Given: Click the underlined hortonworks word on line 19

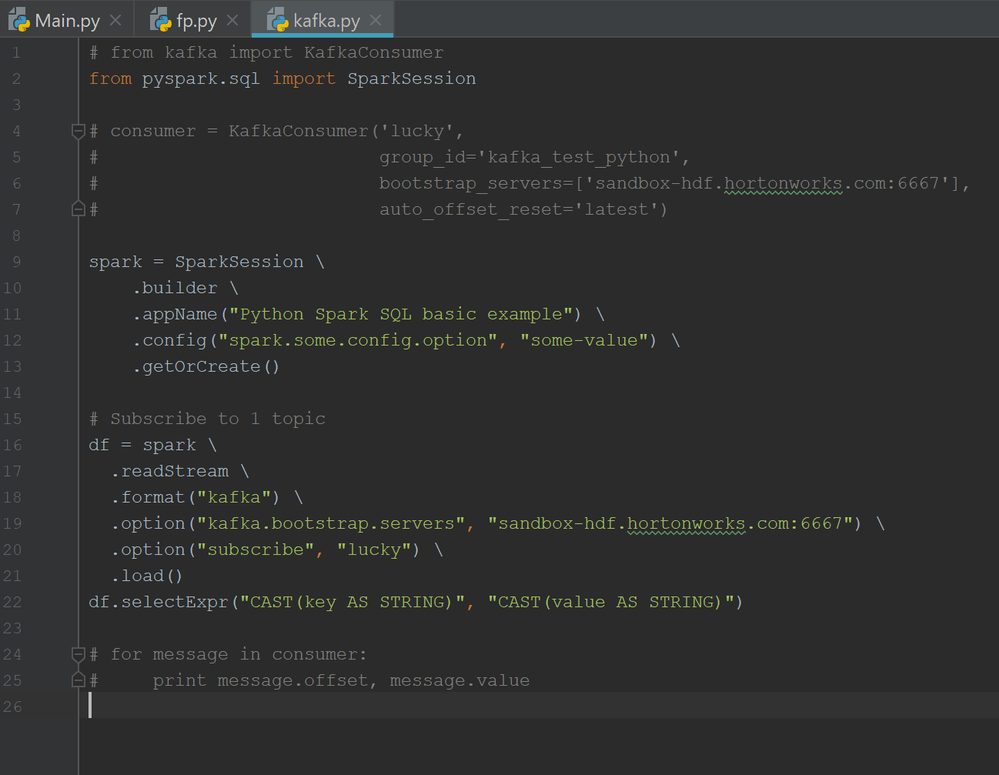Looking at the screenshot, I should click(686, 523).
